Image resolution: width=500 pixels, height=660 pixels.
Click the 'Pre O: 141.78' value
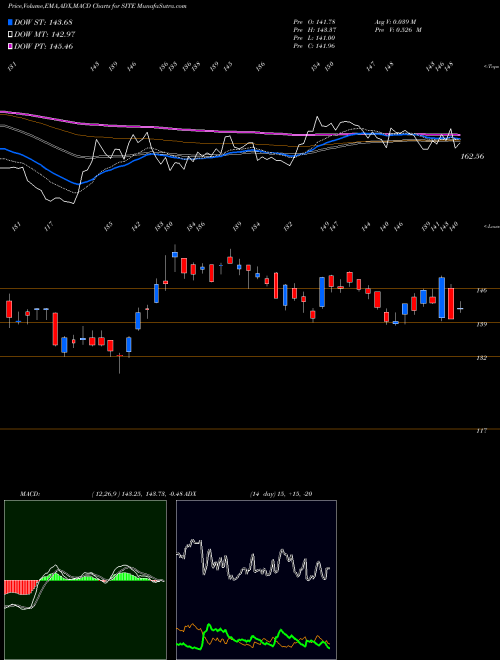point(314,21)
